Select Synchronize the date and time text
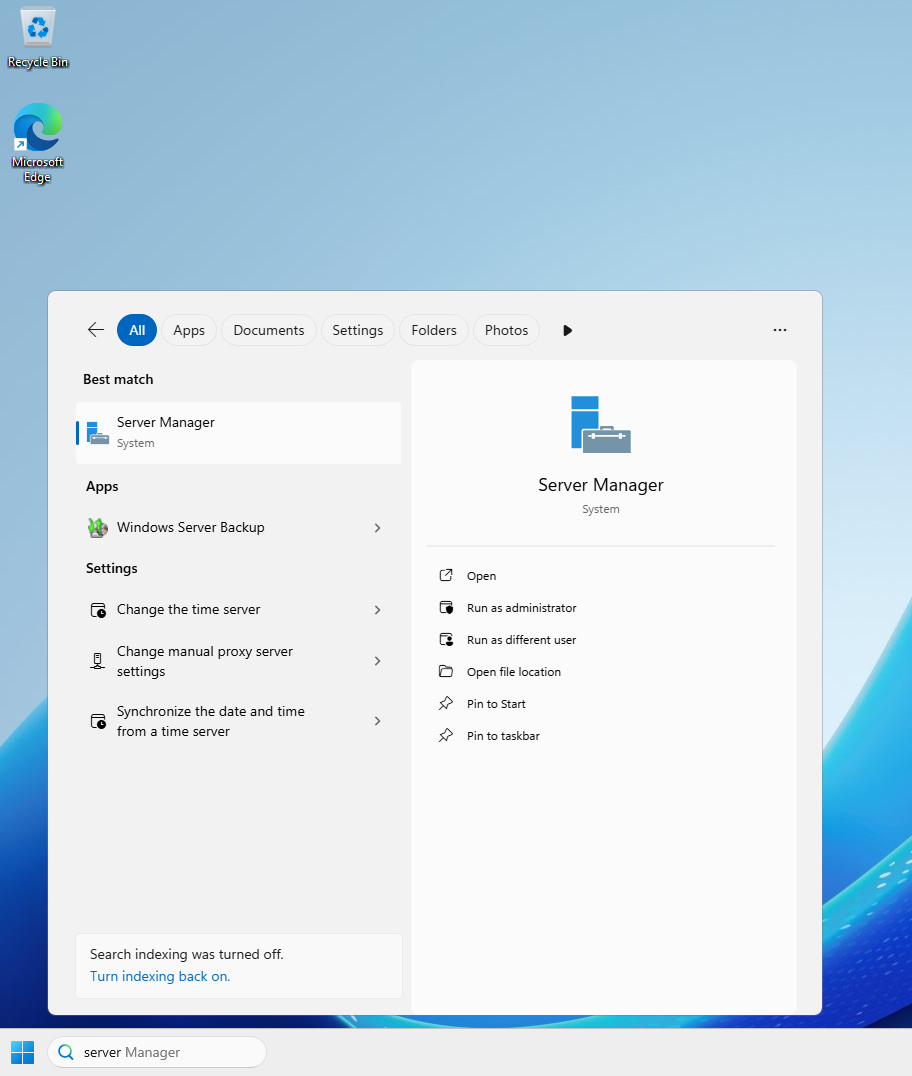912x1076 pixels. (x=211, y=721)
